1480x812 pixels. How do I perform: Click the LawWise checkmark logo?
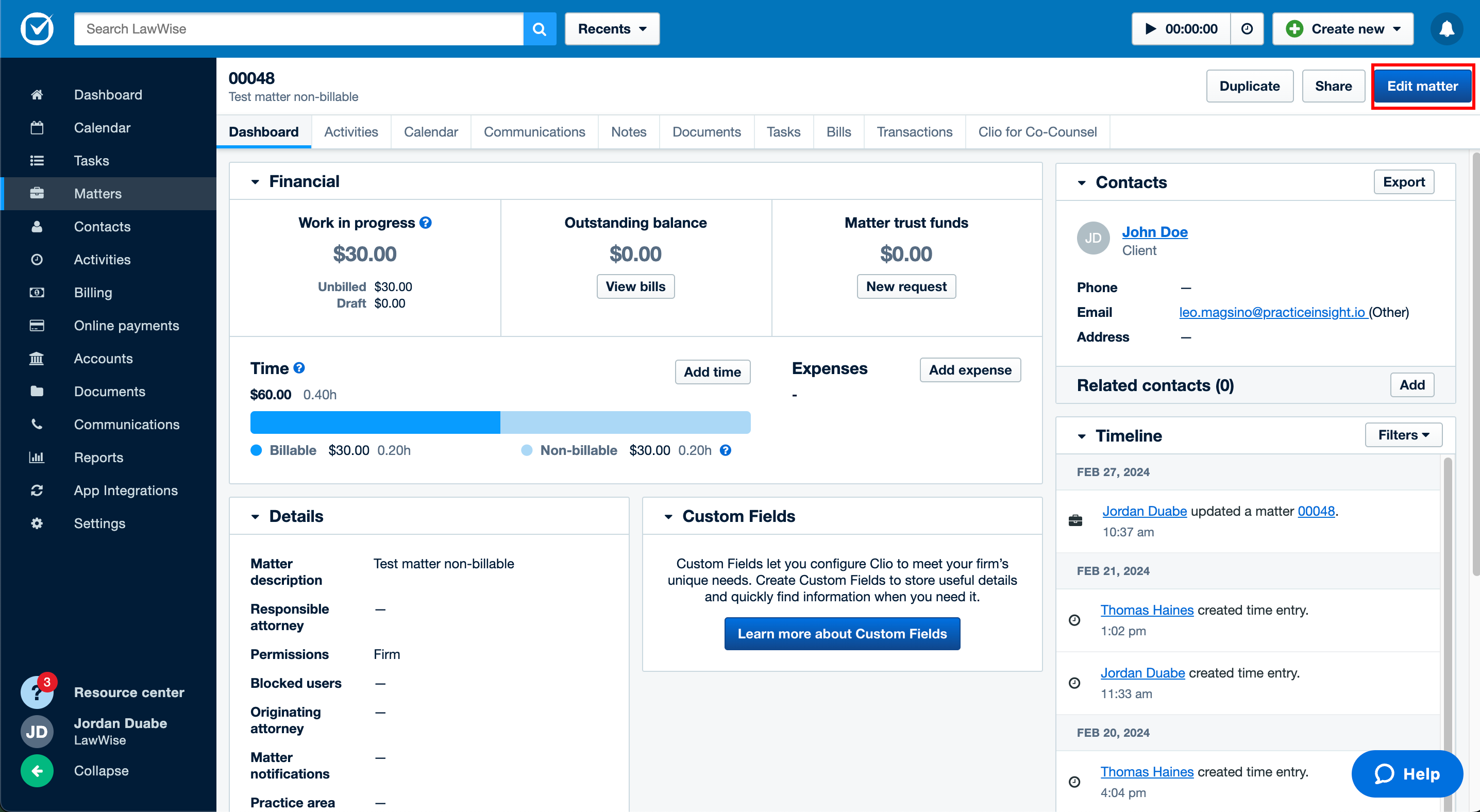[37, 29]
